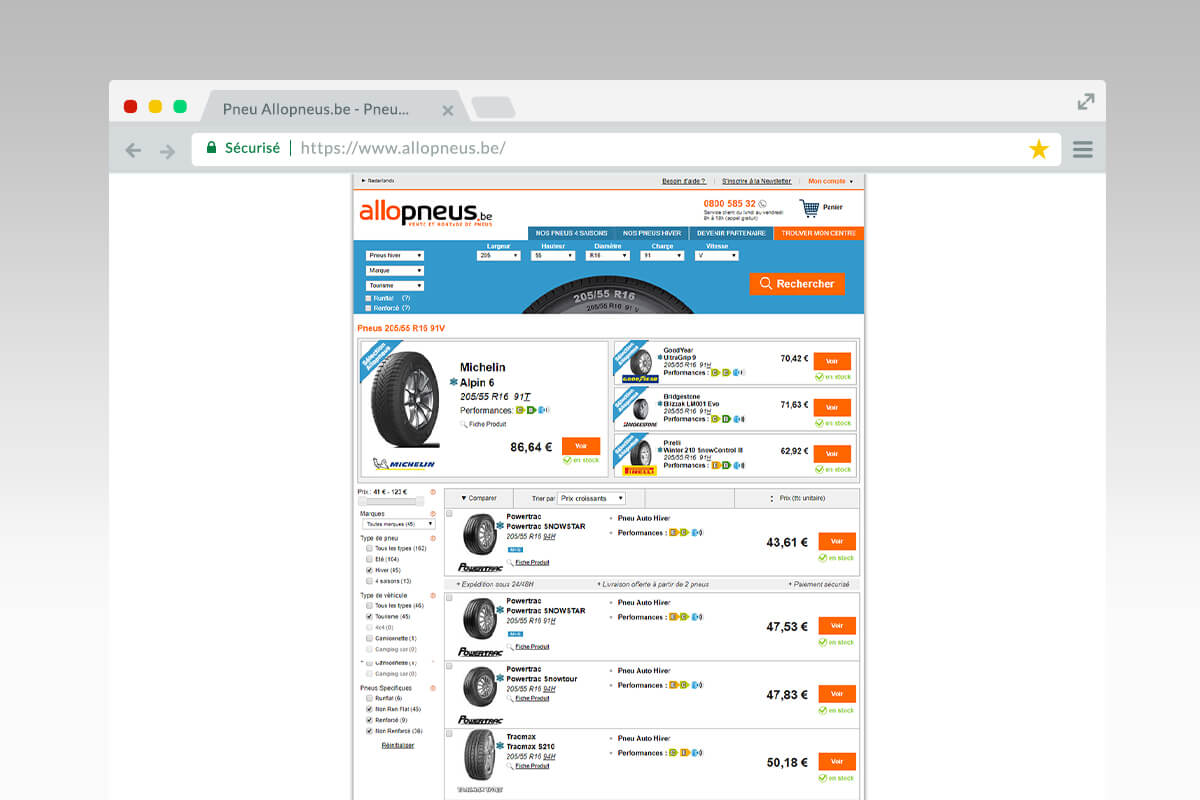The width and height of the screenshot is (1200, 800).
Task: Click the phone icon beside 0800 585 32
Action: [x=762, y=204]
